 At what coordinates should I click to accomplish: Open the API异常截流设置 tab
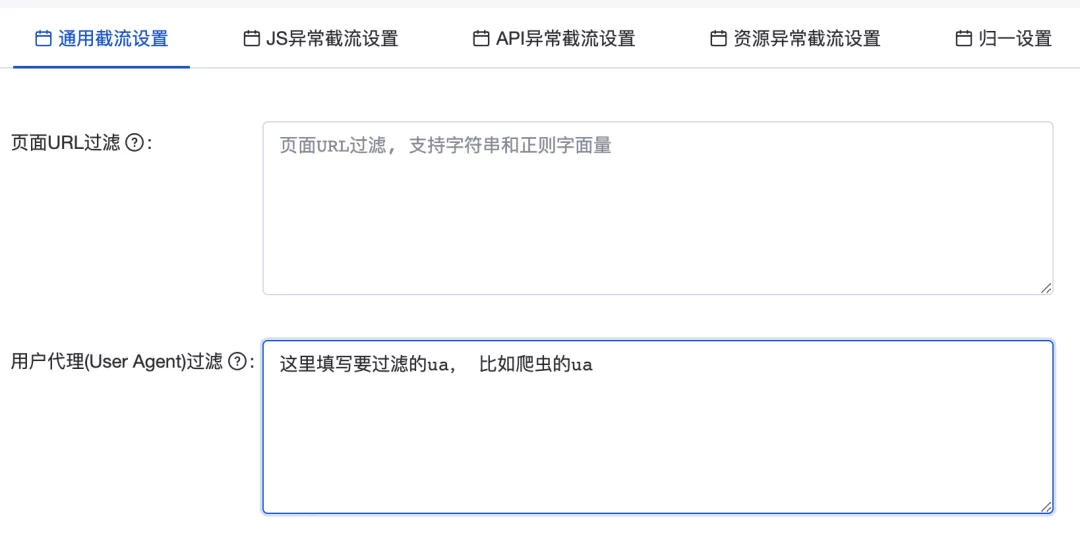click(x=554, y=39)
